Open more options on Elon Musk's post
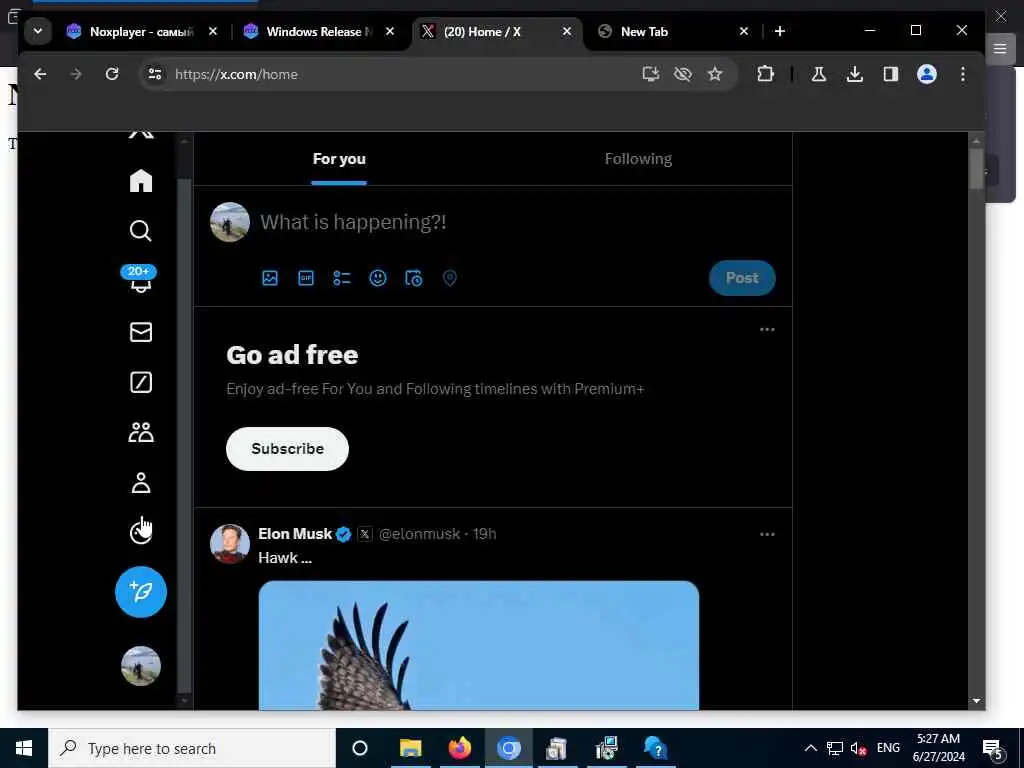 coord(767,534)
